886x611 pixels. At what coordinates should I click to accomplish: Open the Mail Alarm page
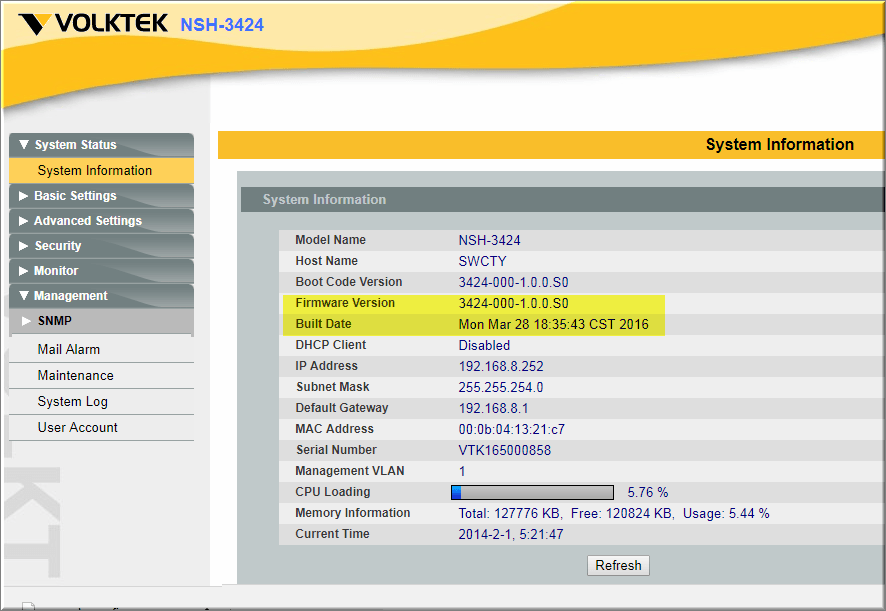101,349
